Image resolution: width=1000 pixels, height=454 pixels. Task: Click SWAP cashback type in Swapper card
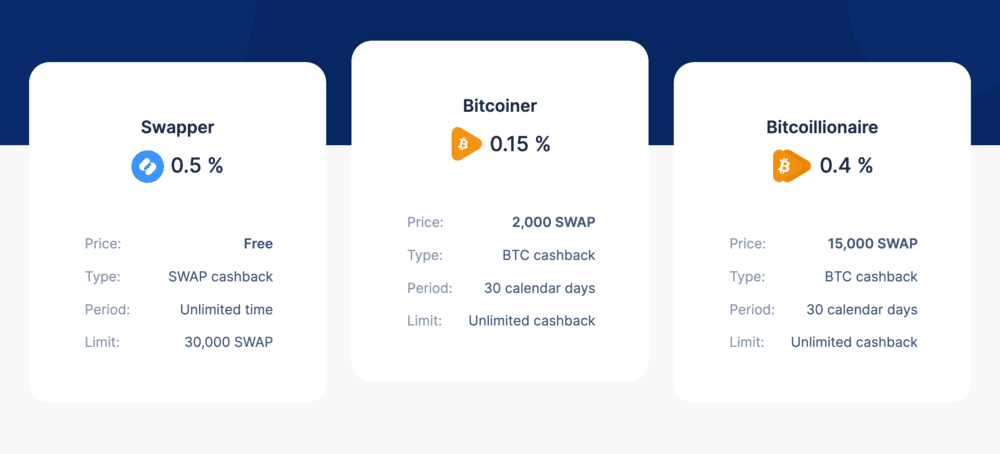[x=221, y=277]
